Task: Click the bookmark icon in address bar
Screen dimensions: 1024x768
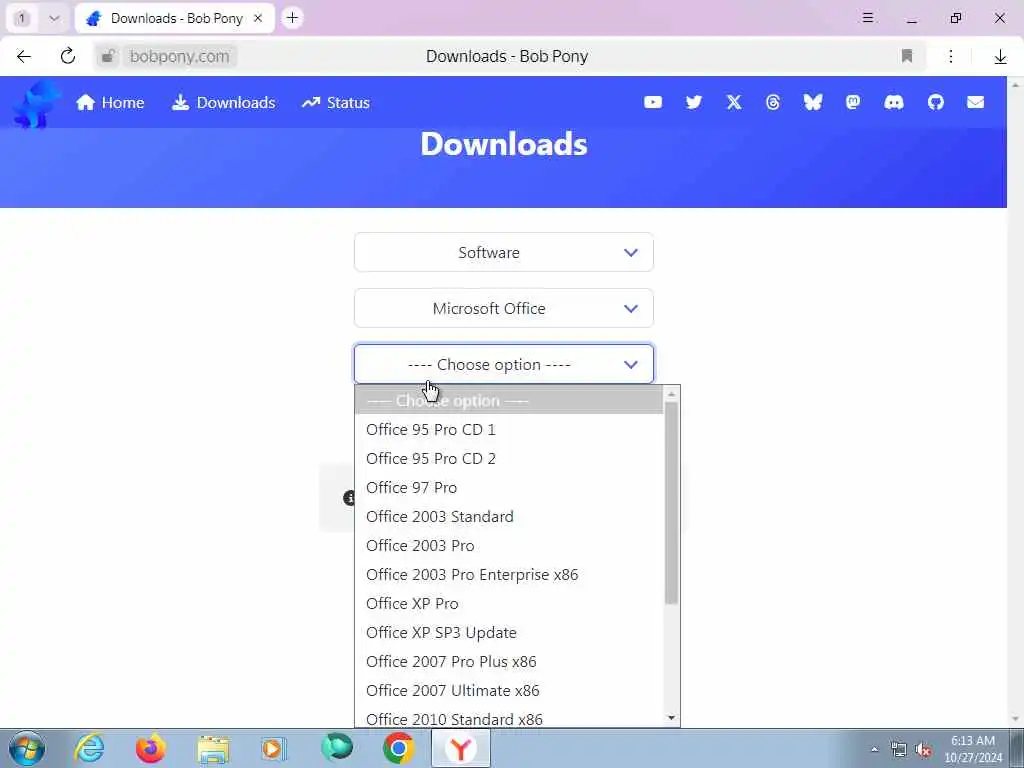Action: [x=906, y=56]
